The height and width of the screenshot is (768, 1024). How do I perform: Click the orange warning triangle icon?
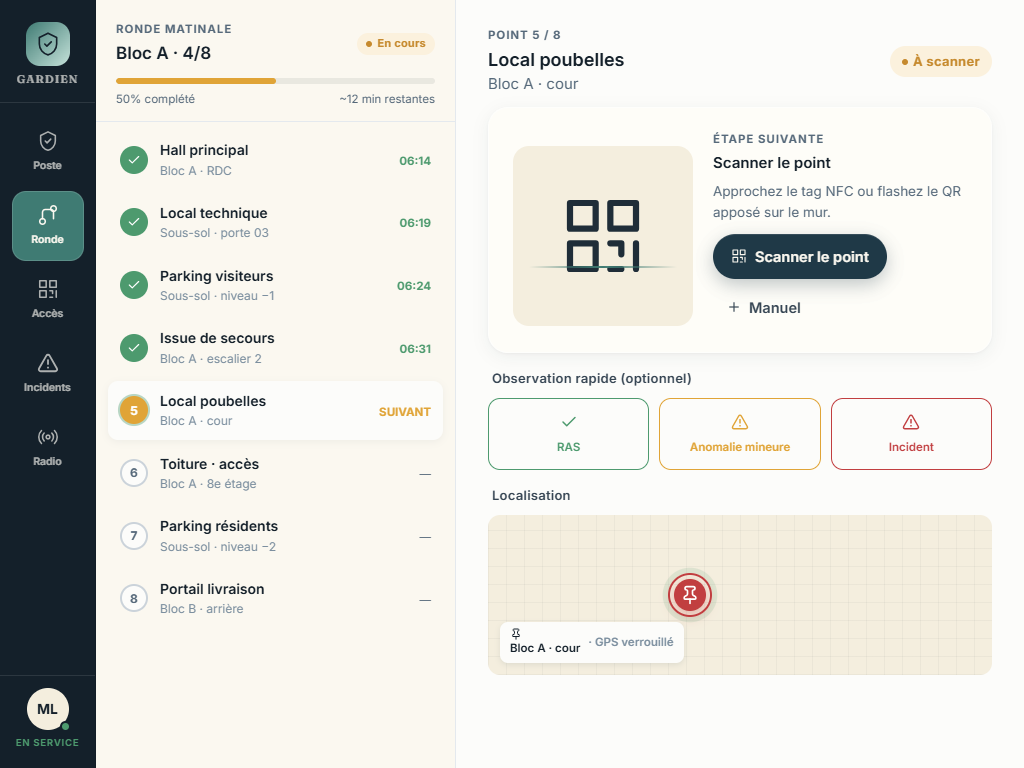(x=740, y=422)
